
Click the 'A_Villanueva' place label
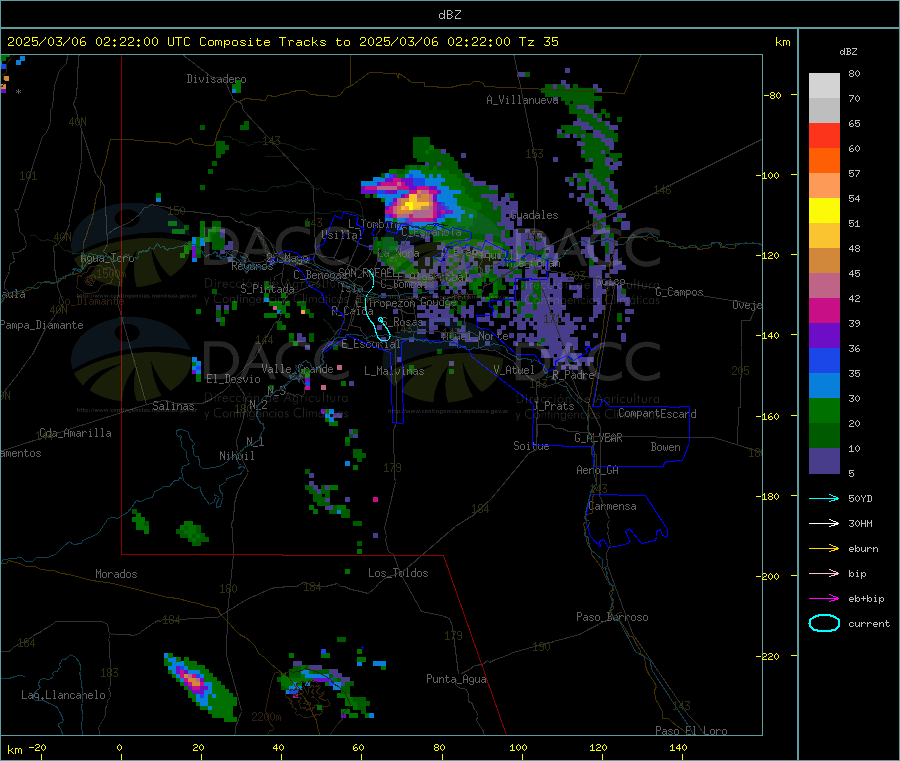[522, 100]
